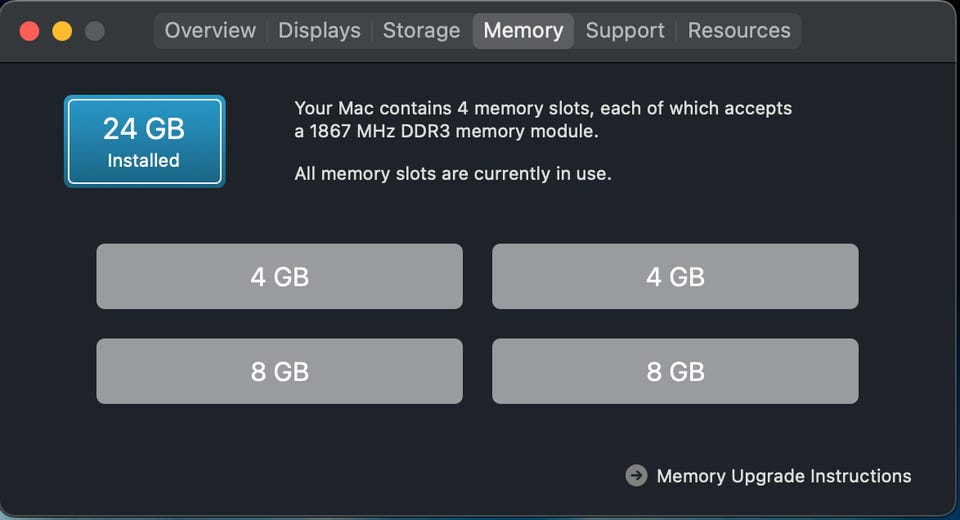Viewport: 960px width, 520px height.
Task: Select the left 4 GB memory slot
Action: pyautogui.click(x=279, y=276)
